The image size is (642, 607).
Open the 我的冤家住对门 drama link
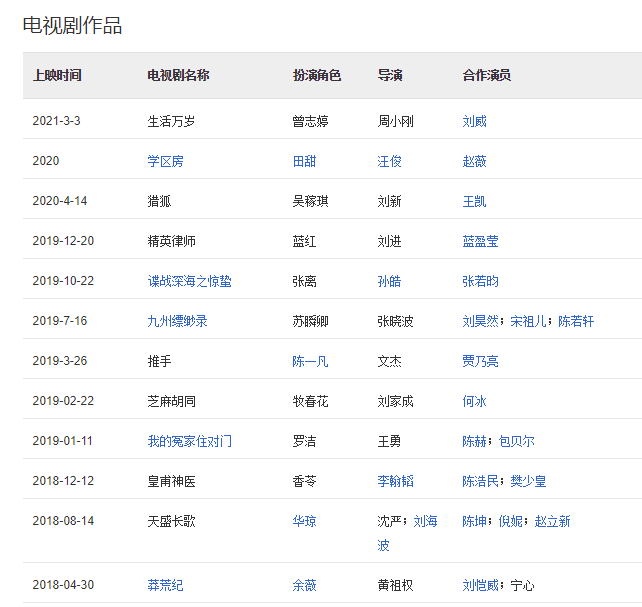click(190, 441)
